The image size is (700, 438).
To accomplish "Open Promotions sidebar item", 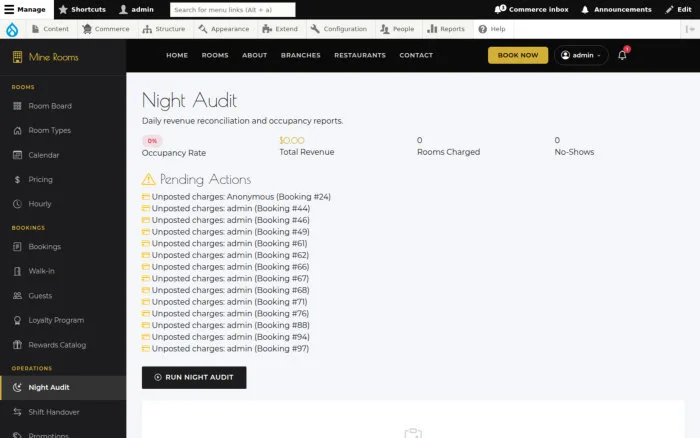I will 48,435.
